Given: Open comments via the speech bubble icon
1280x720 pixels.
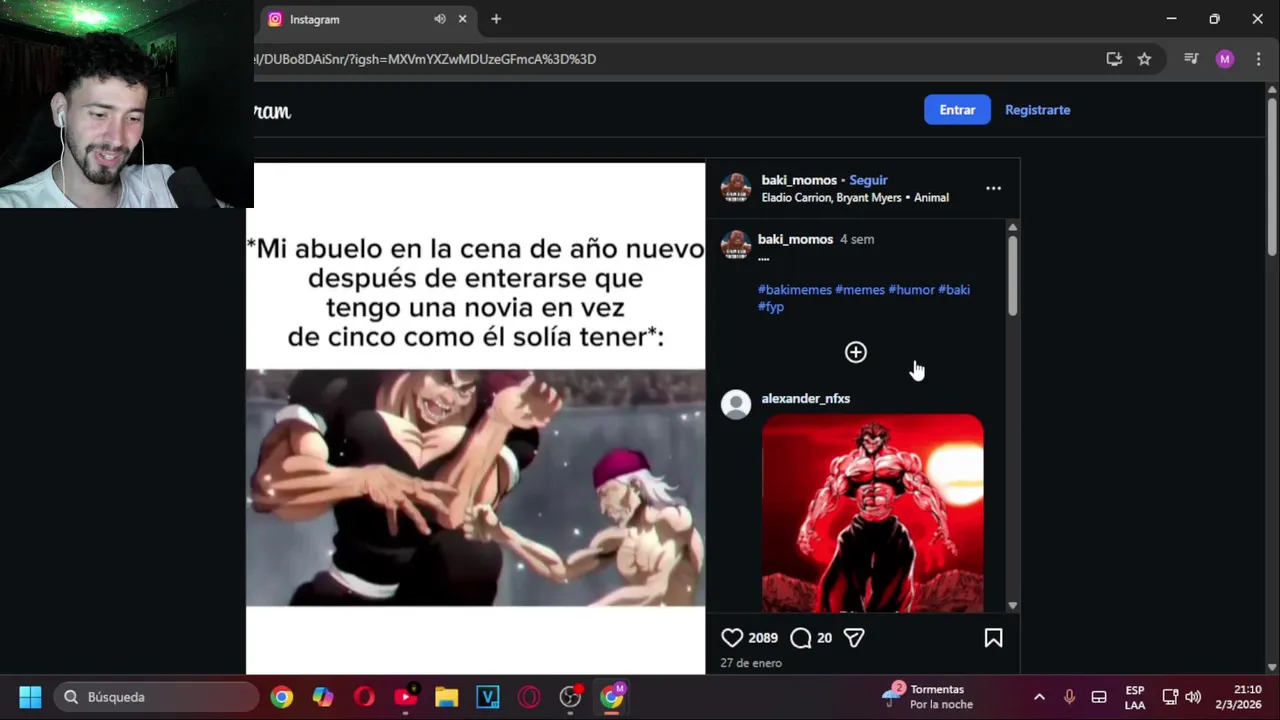Looking at the screenshot, I should click(801, 638).
